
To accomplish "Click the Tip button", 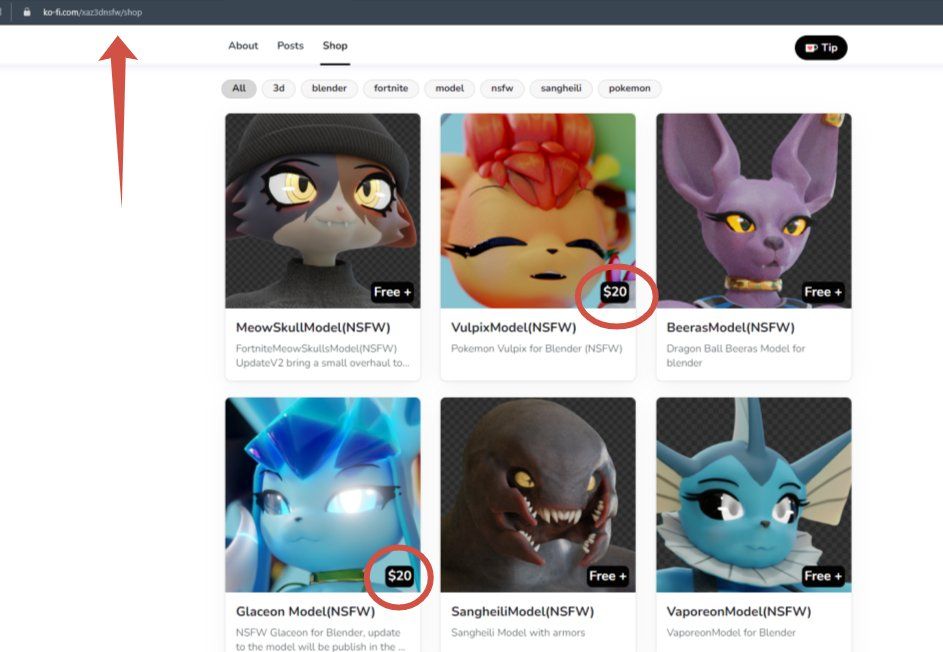I will [821, 48].
